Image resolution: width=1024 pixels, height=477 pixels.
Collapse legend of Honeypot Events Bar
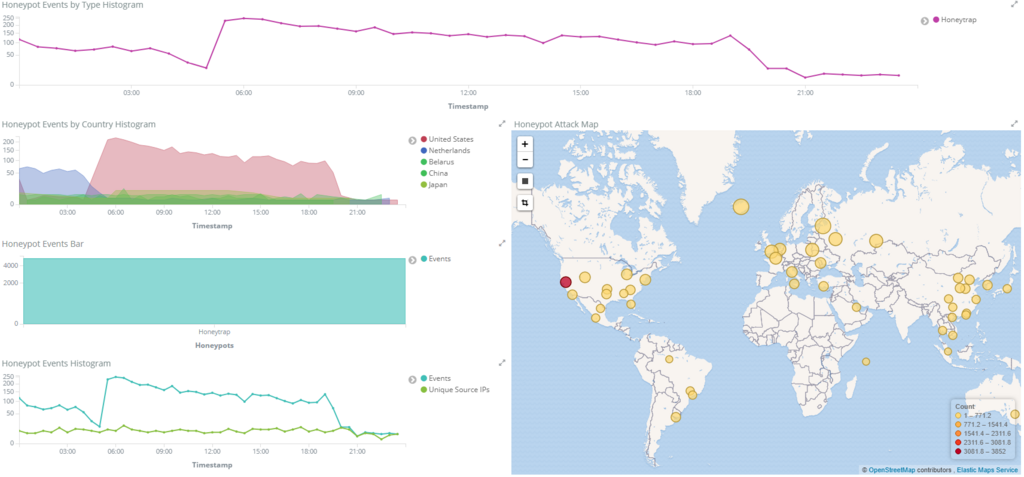point(412,259)
